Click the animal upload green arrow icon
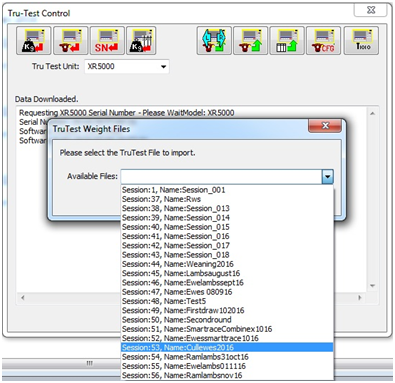Image resolution: width=395 pixels, height=383 pixels. (250, 41)
